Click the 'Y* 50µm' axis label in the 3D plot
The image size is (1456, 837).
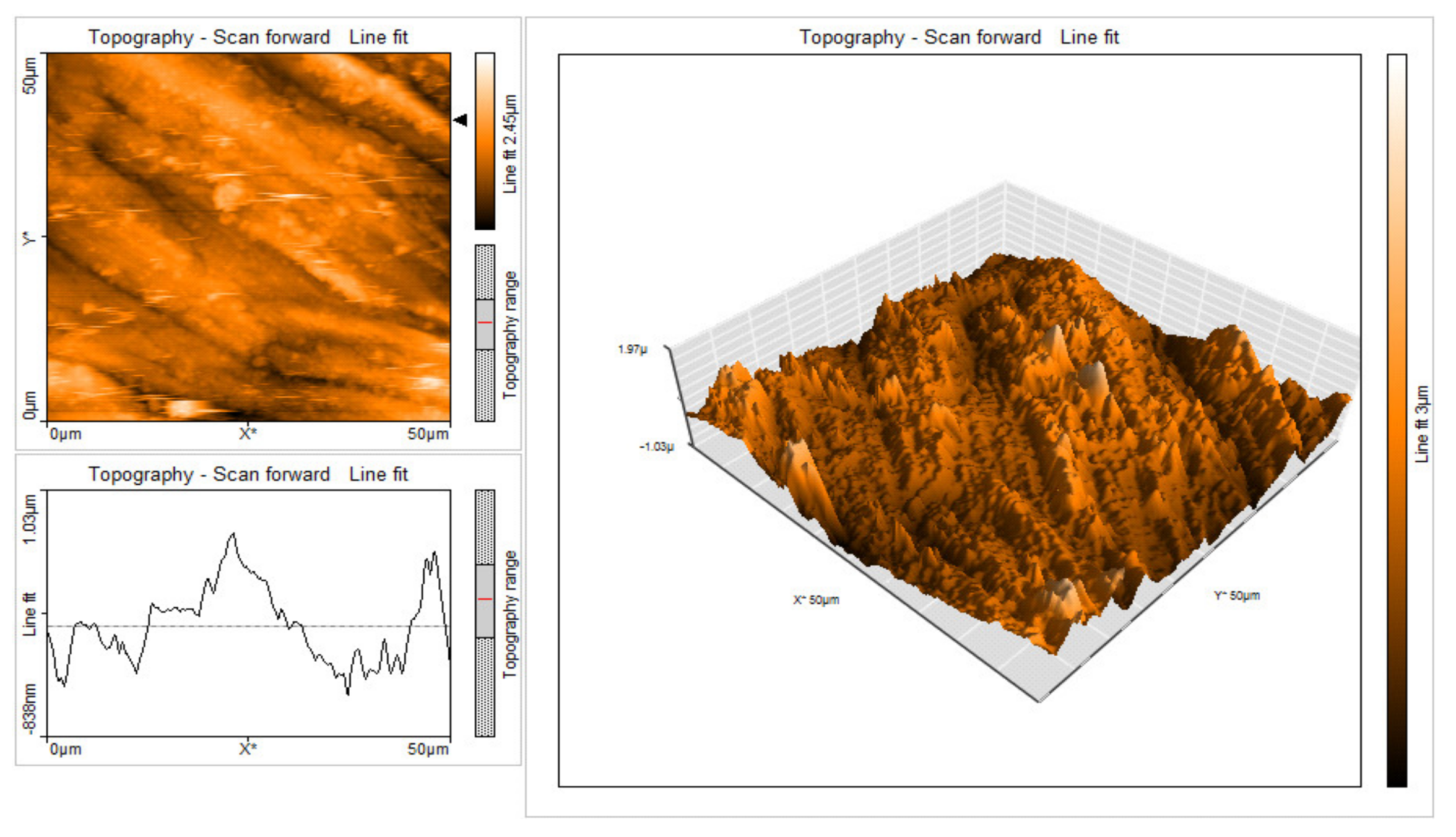click(1237, 596)
